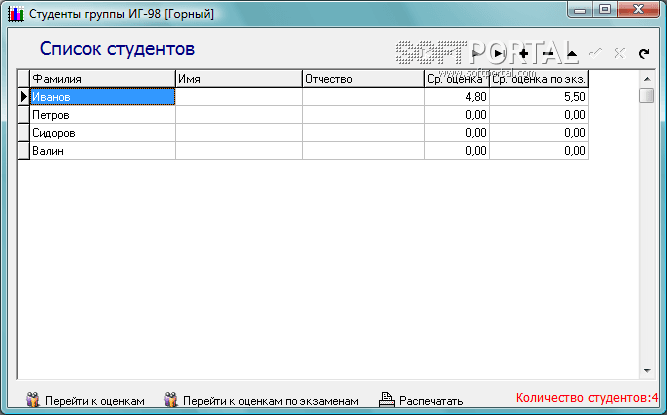Screen dimensions: 667x415
Task: Click the empty Отчество cell for Петров
Action: [x=363, y=115]
